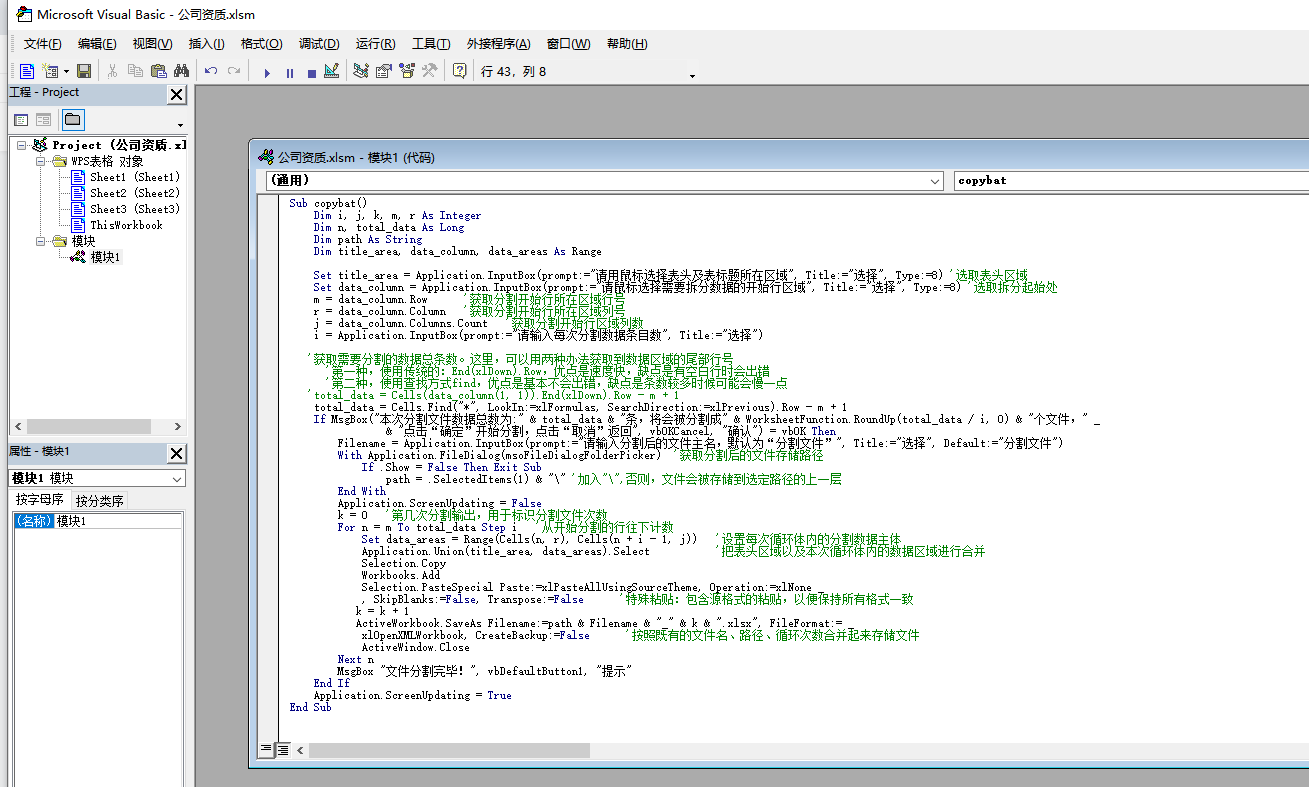
Task: Open the 调试(D) menu
Action: click(x=319, y=44)
